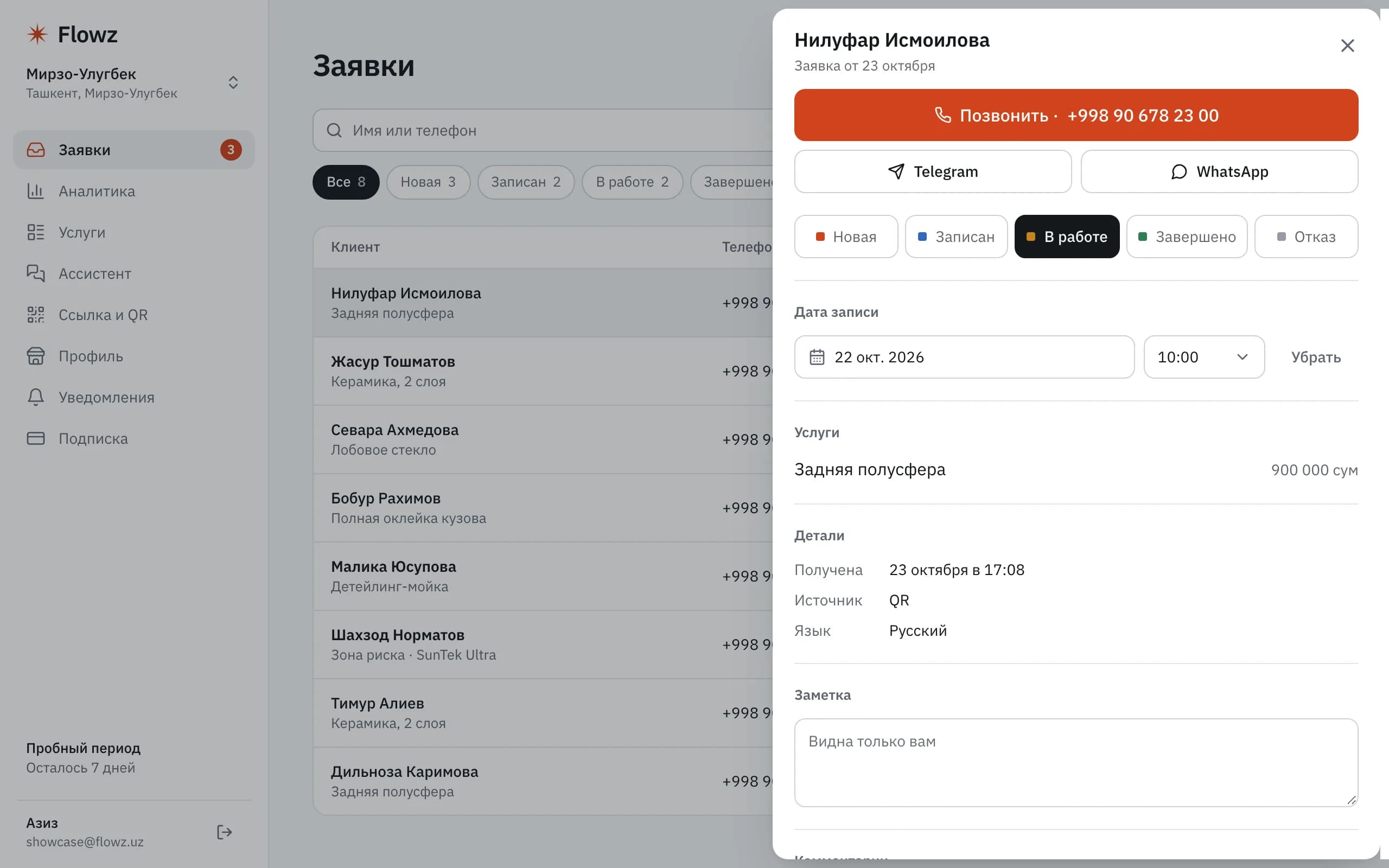Open the 10:00 time dropdown

point(1203,357)
